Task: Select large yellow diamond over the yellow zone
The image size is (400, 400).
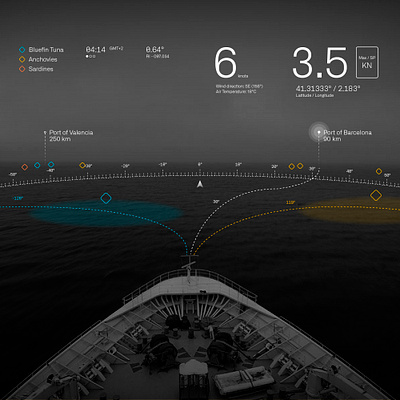Action: point(376,195)
